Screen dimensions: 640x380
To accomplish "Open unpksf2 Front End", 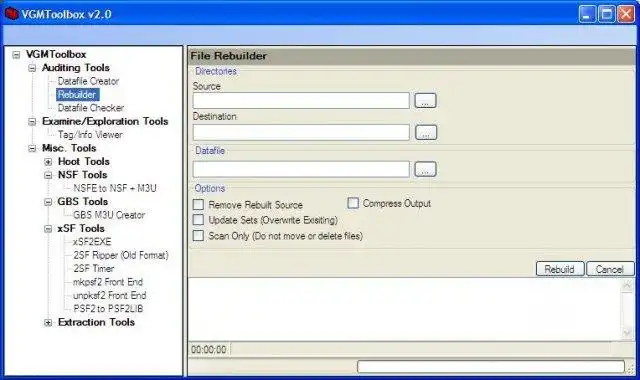I will (109, 296).
